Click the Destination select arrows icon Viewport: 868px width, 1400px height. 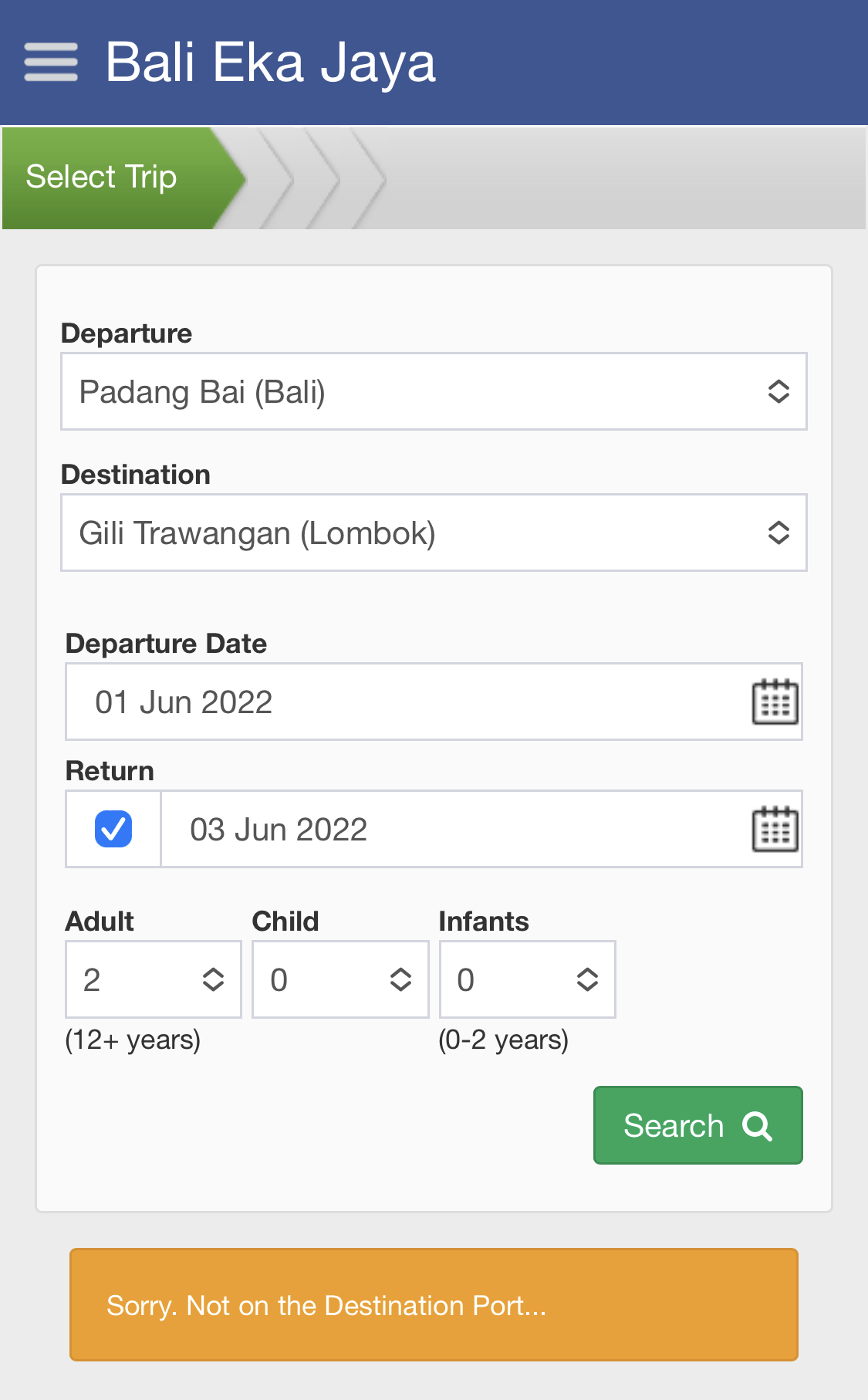pos(778,533)
